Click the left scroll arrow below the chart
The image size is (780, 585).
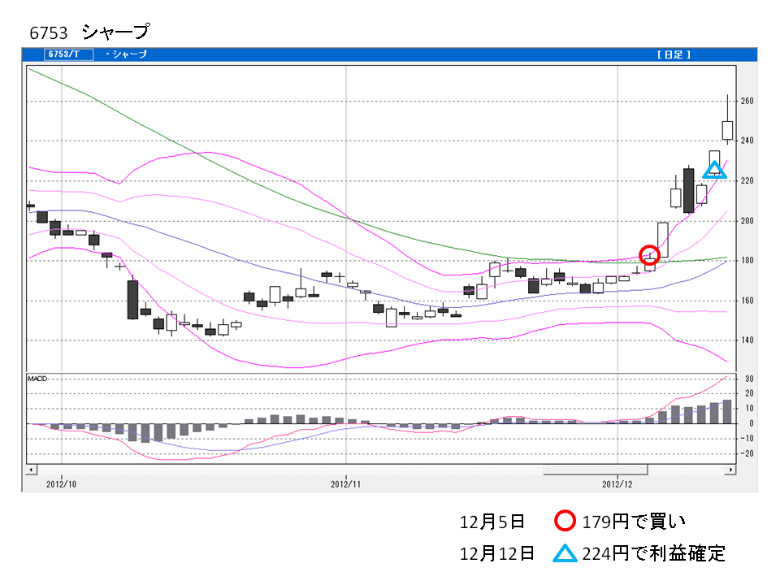coord(32,467)
